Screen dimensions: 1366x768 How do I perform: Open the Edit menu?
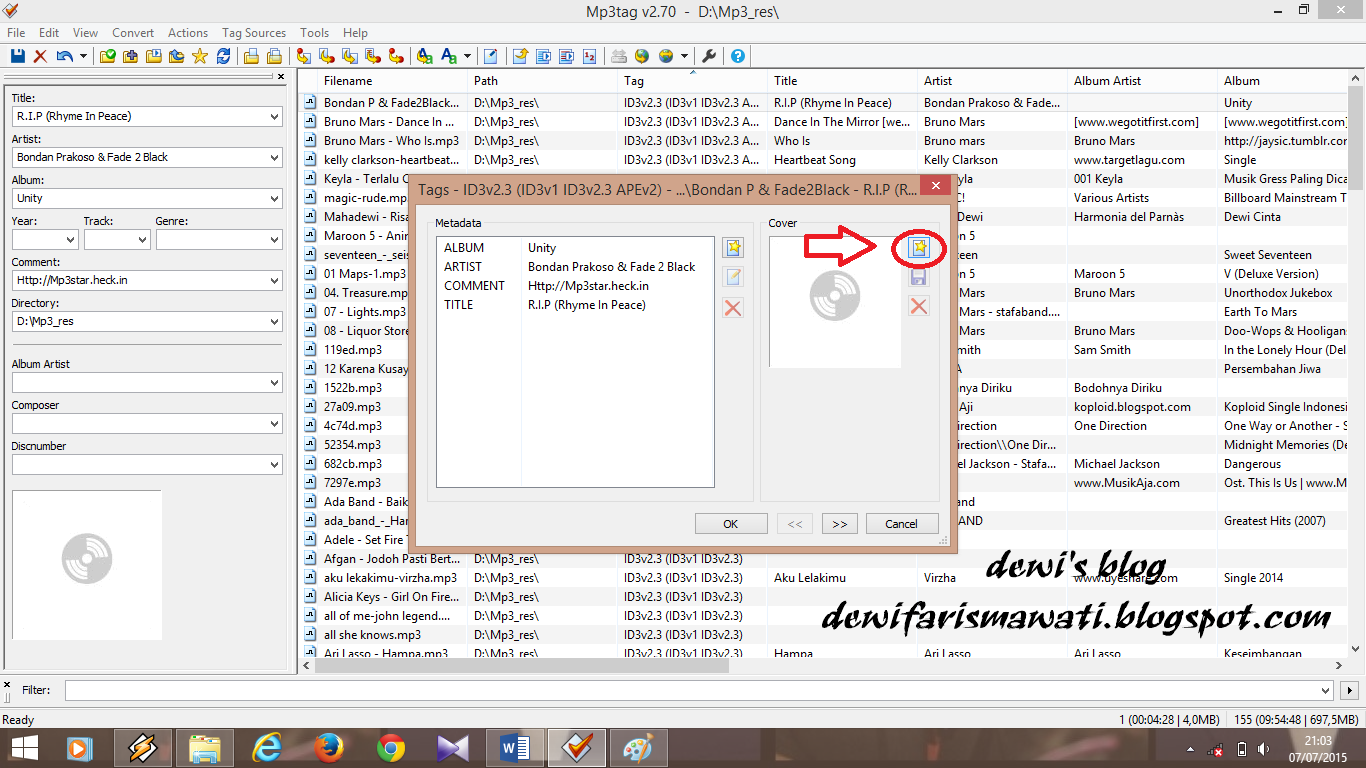(49, 33)
